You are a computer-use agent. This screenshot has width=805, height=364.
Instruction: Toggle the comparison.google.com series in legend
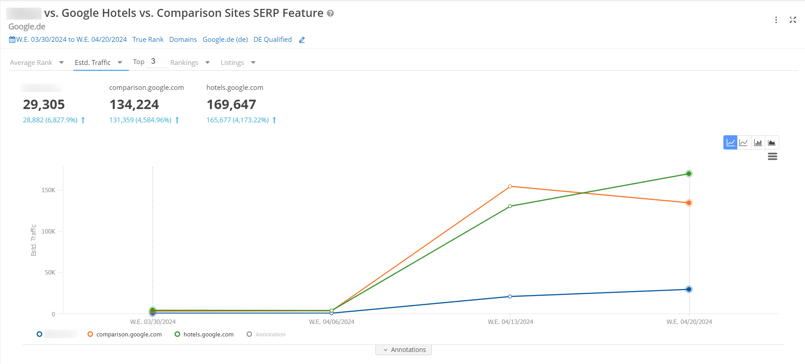[x=125, y=334]
